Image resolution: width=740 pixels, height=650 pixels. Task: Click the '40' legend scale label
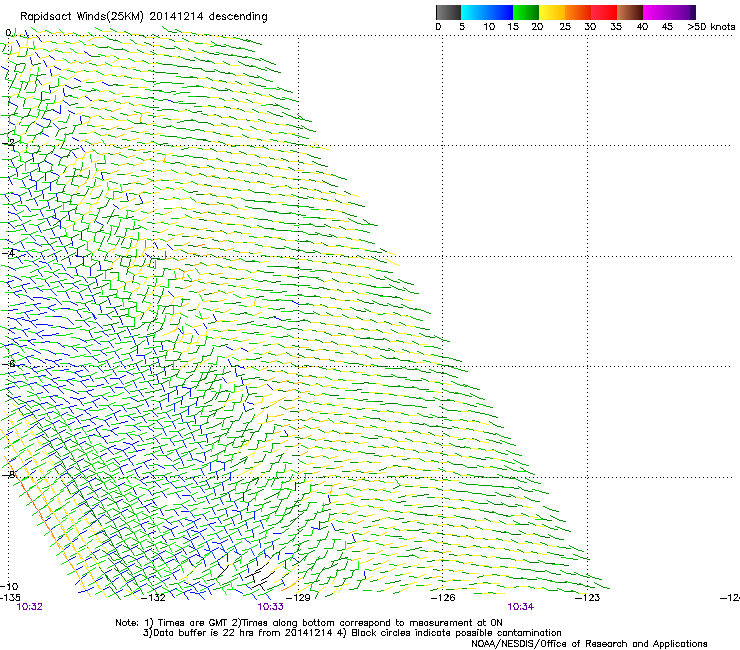[x=642, y=27]
